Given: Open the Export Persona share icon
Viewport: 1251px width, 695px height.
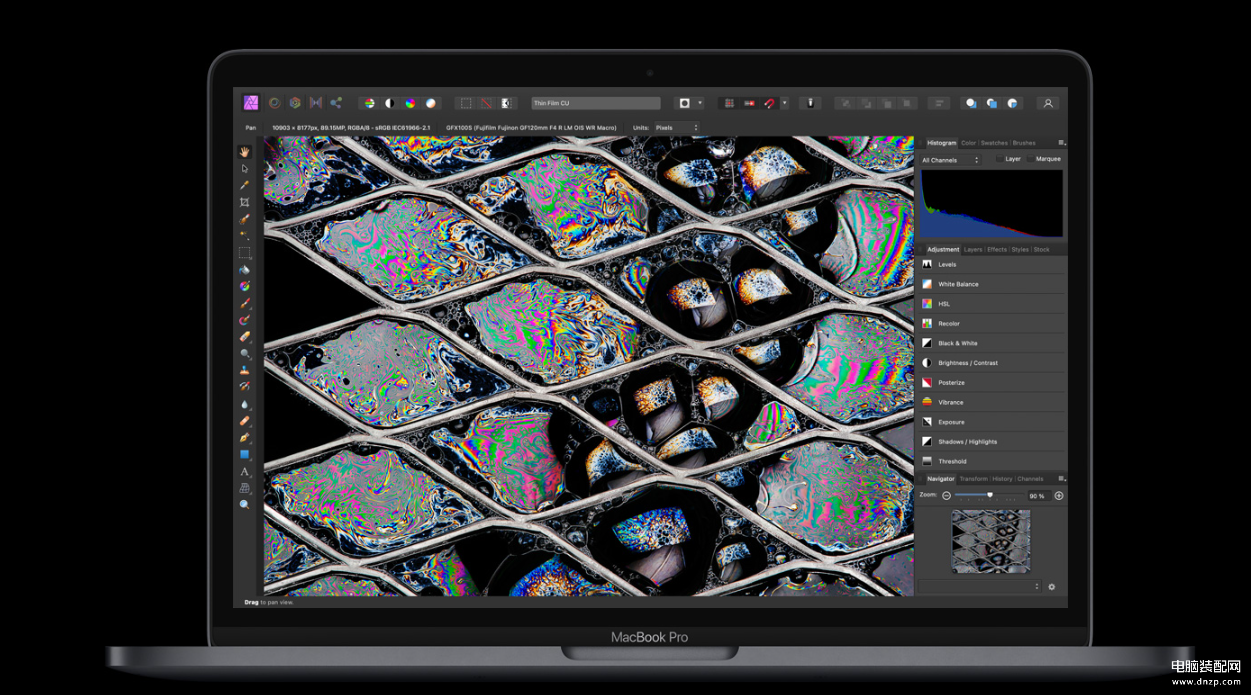Looking at the screenshot, I should pos(336,103).
